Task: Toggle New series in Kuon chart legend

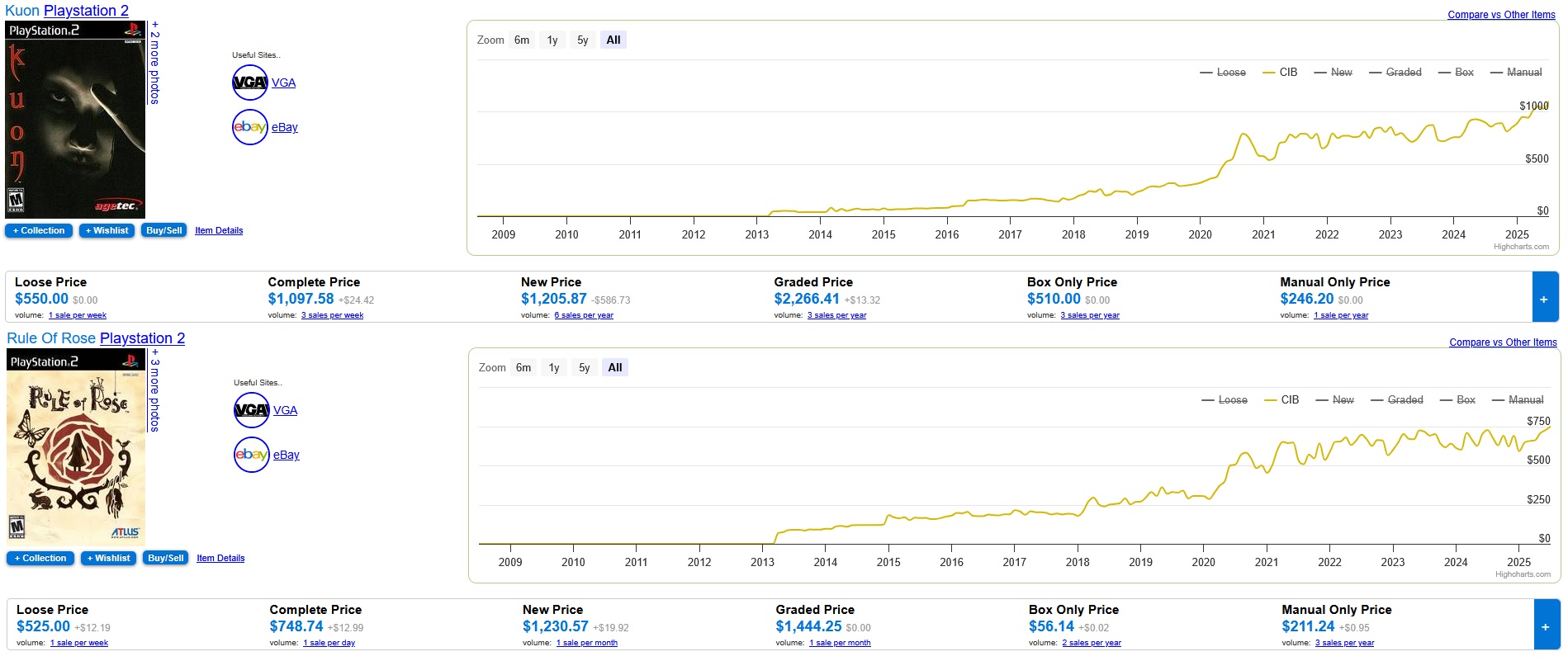Action: point(1334,73)
